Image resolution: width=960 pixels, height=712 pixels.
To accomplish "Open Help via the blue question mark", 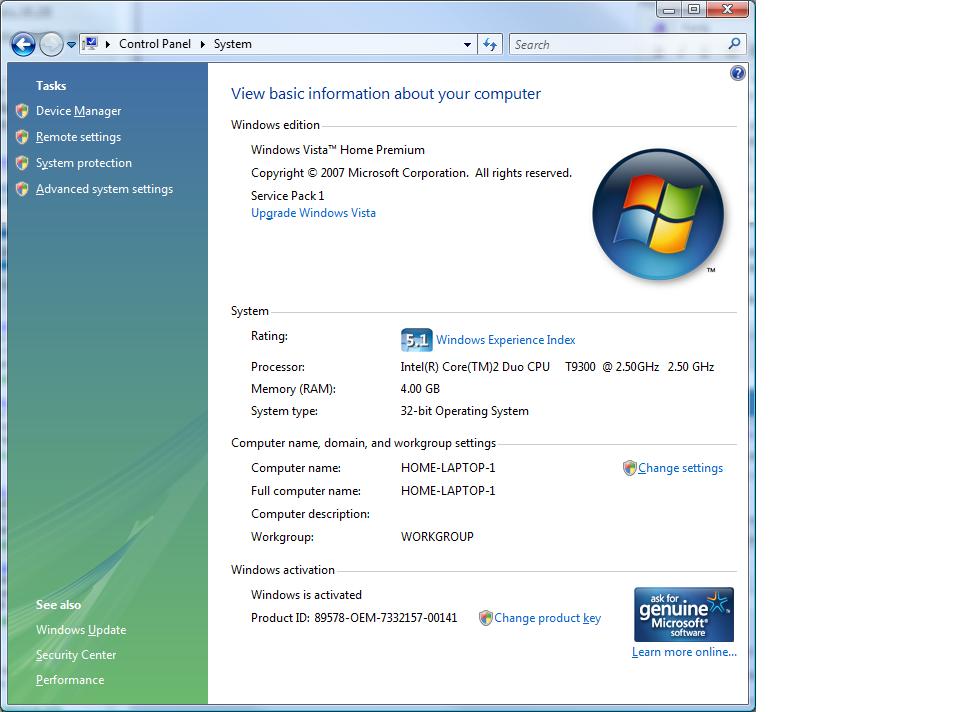I will tap(738, 73).
